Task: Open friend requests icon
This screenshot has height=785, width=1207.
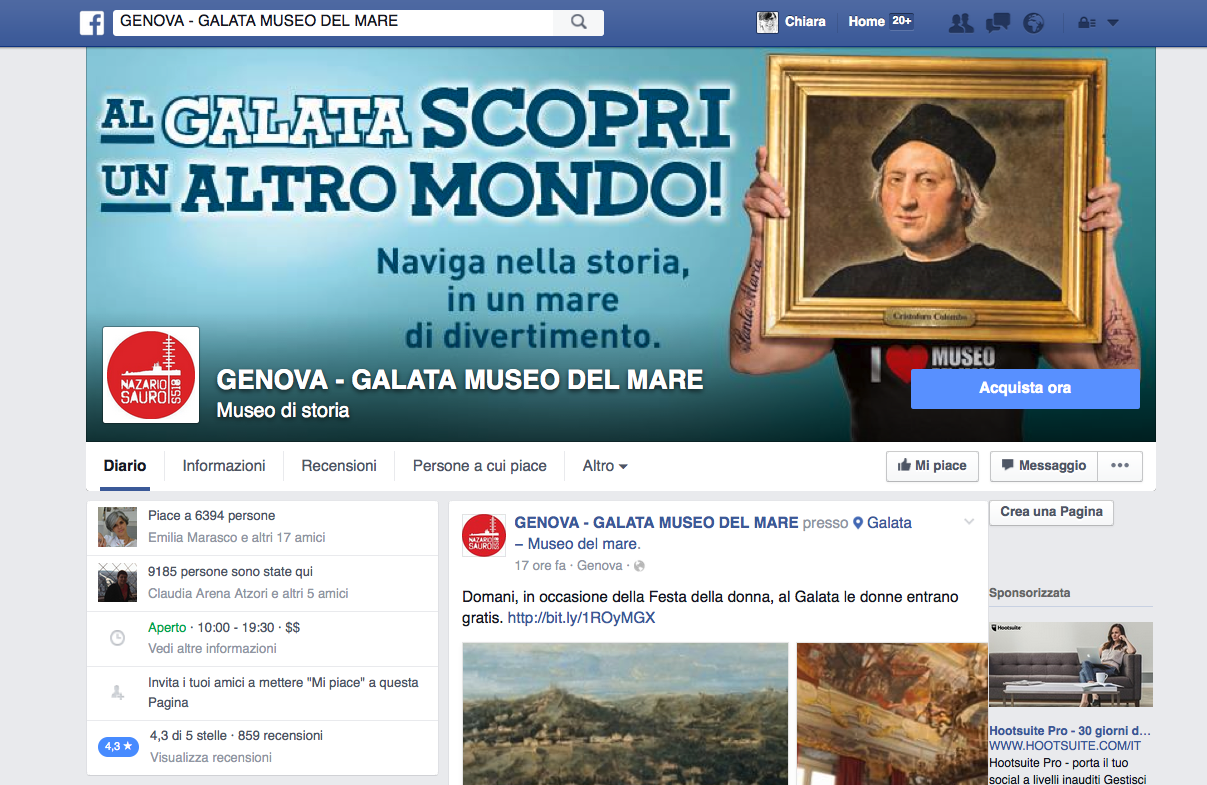Action: click(x=961, y=23)
